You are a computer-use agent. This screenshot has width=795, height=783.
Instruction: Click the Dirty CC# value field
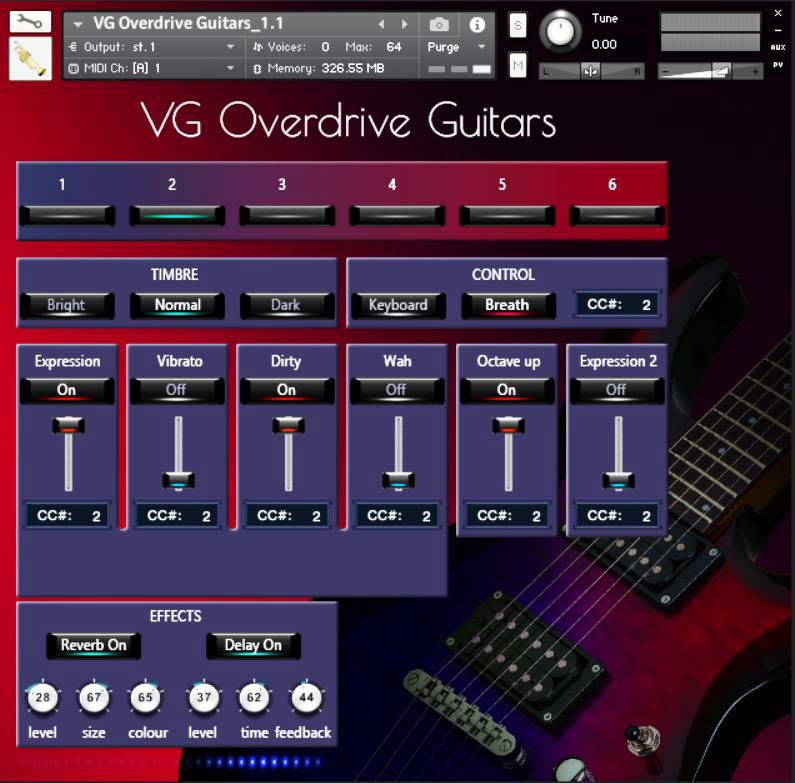(287, 516)
